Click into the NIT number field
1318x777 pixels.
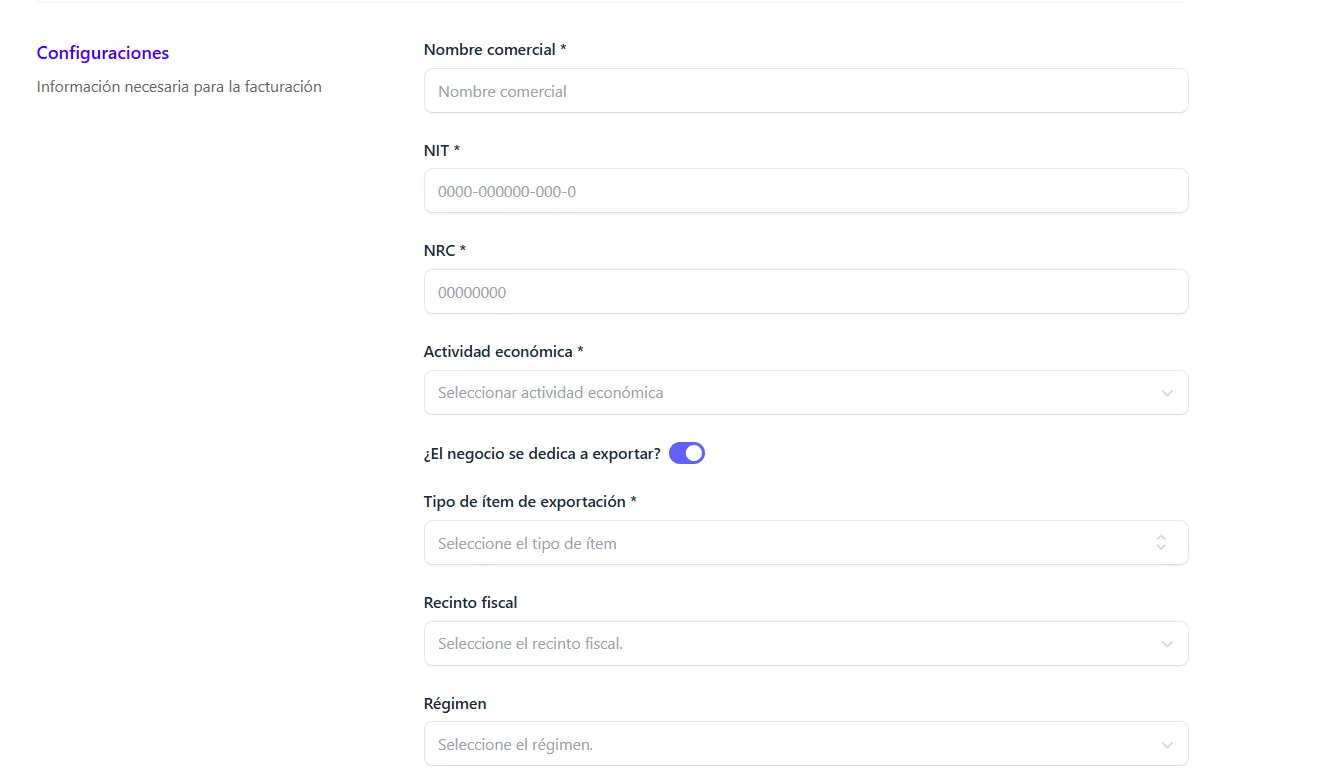pyautogui.click(x=805, y=191)
